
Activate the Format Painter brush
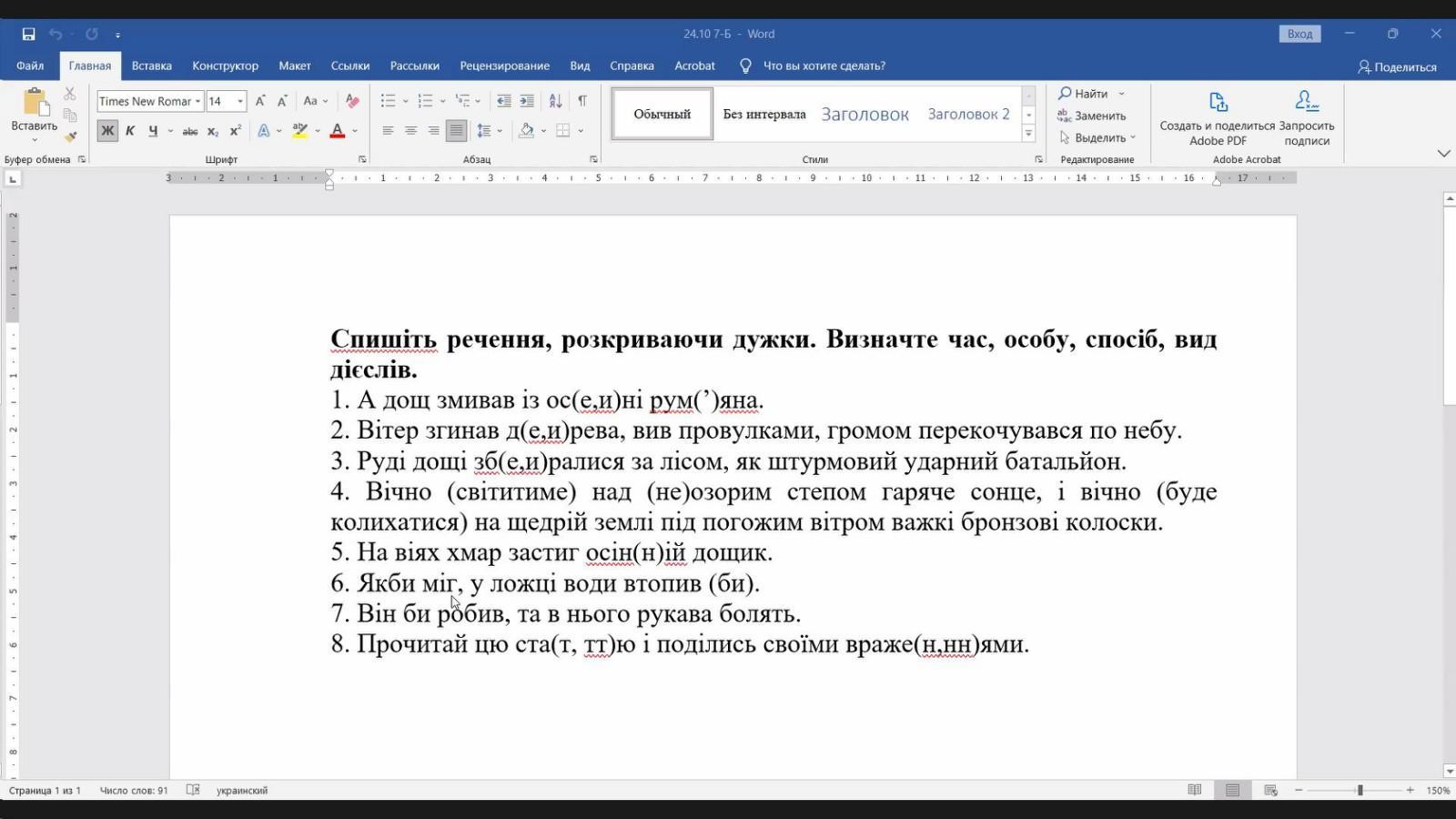tap(70, 137)
